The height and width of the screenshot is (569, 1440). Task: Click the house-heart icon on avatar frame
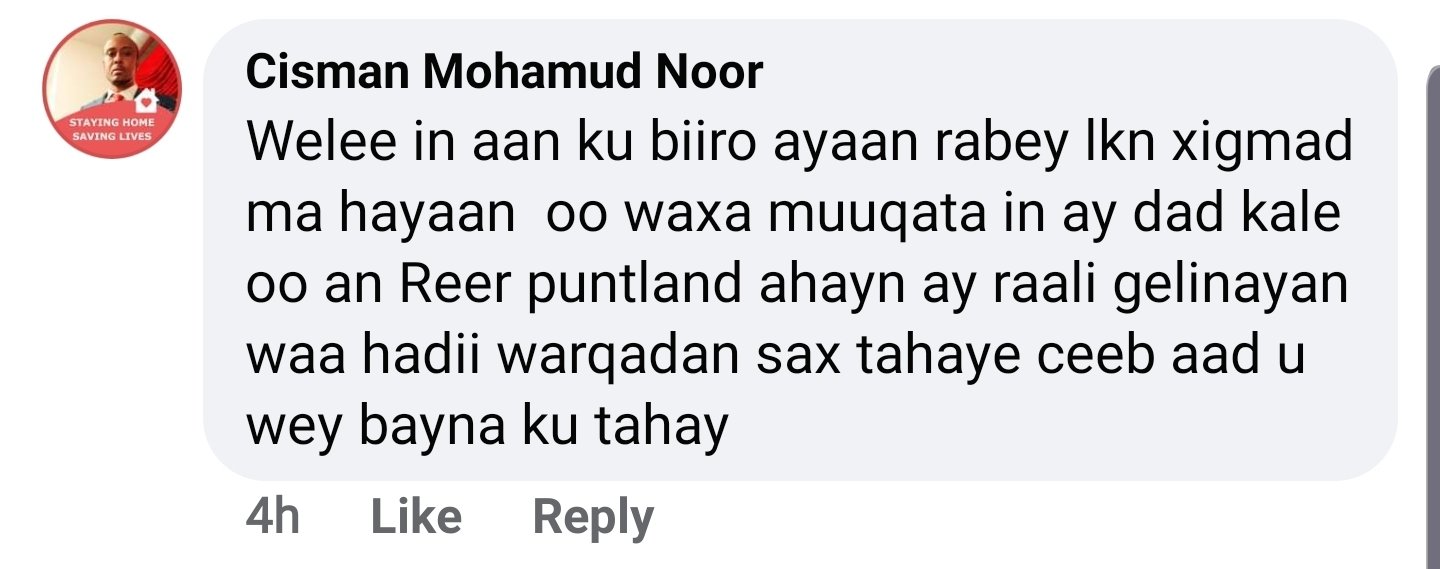(x=146, y=101)
